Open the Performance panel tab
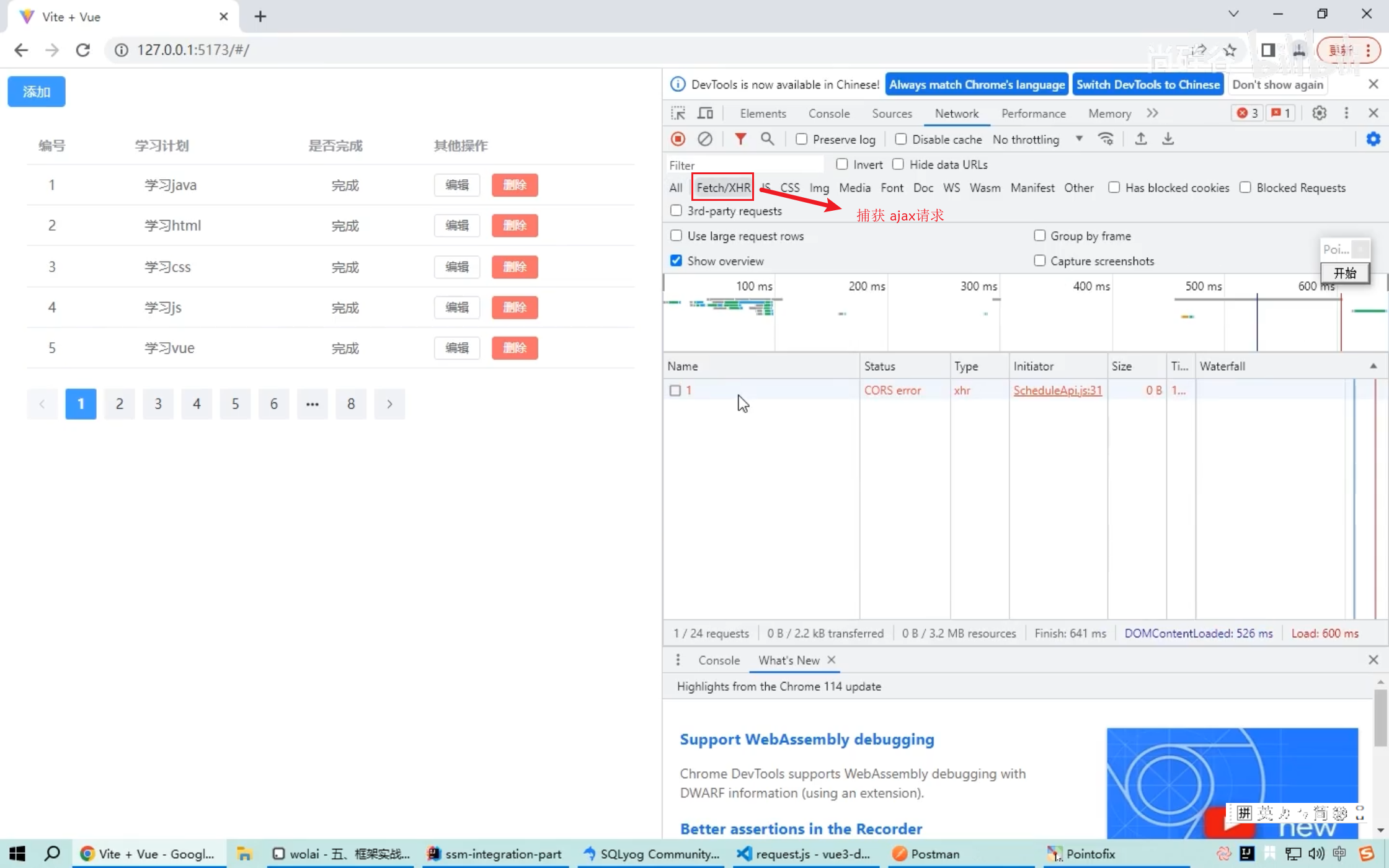Image resolution: width=1389 pixels, height=868 pixels. pos(1033,112)
